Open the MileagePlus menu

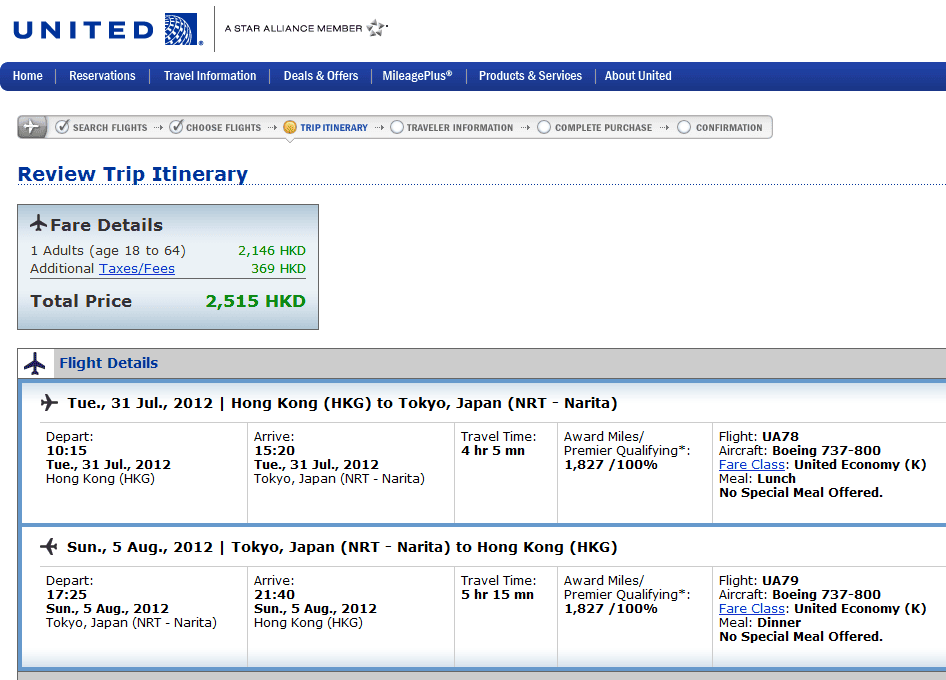[417, 76]
